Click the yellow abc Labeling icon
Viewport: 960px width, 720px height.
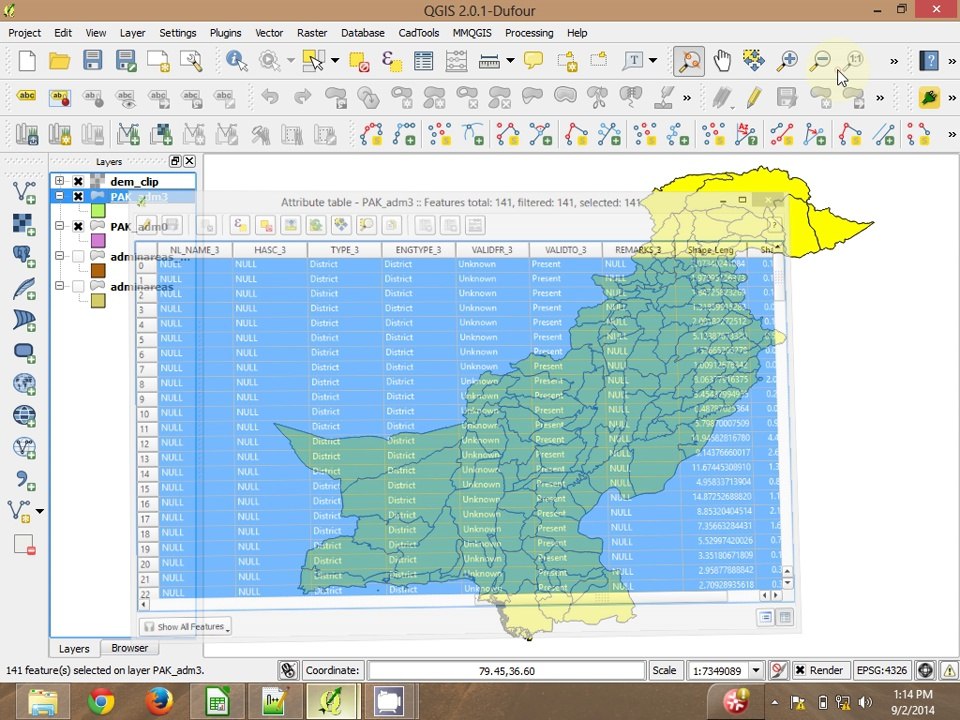(26, 96)
